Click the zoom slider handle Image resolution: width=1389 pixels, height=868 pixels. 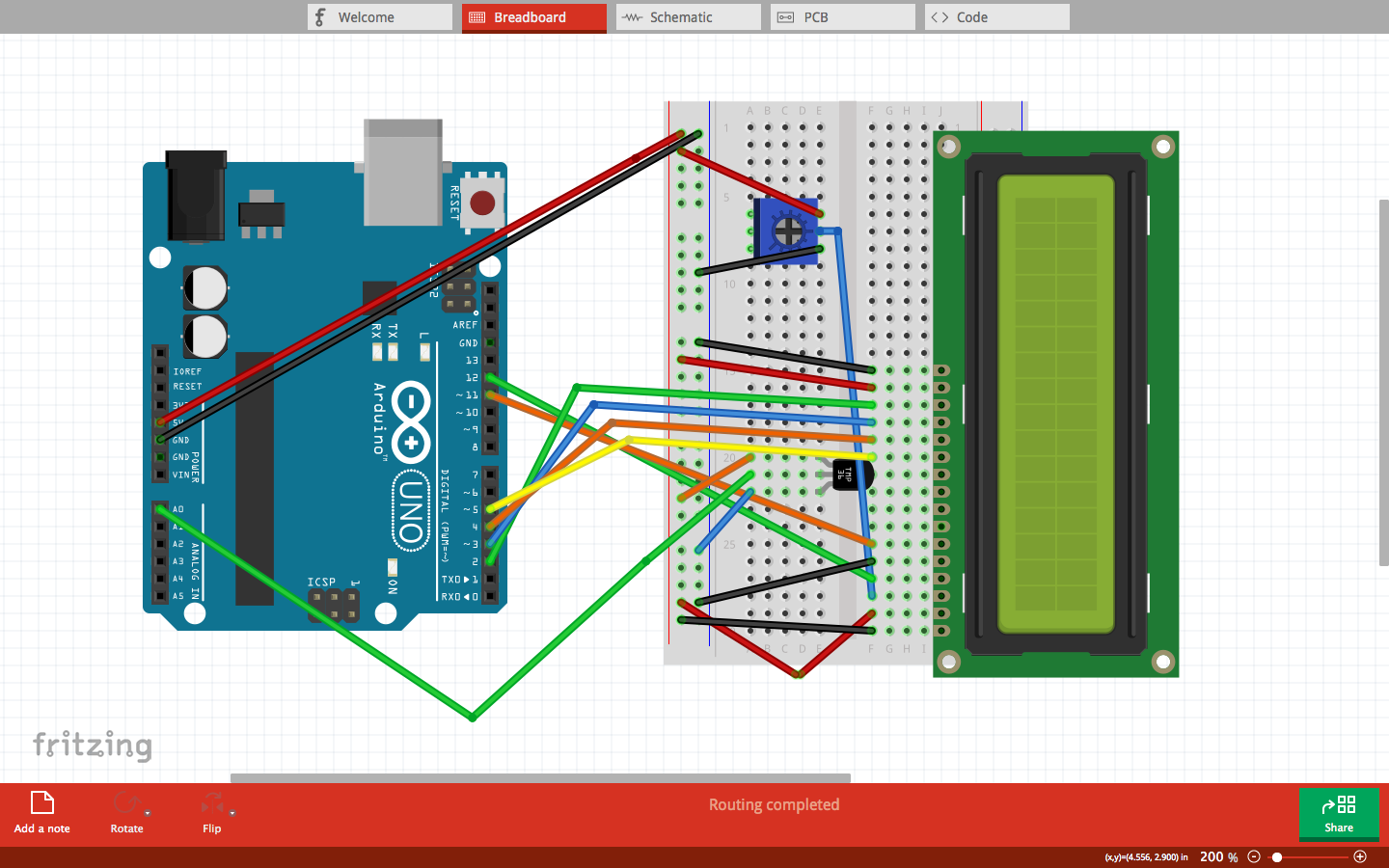(1277, 856)
